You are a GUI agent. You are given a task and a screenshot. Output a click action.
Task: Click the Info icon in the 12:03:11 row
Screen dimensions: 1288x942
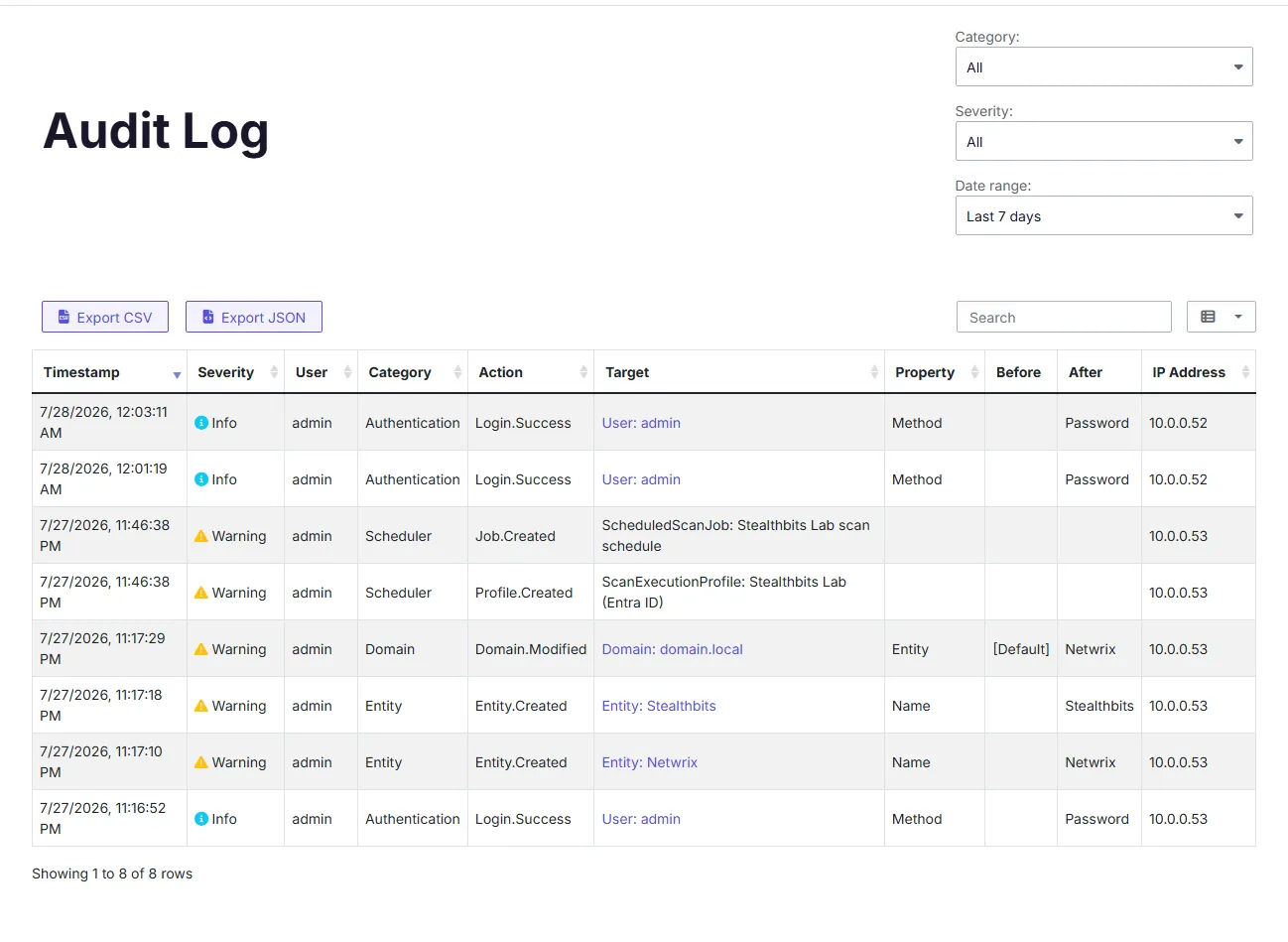pos(201,423)
